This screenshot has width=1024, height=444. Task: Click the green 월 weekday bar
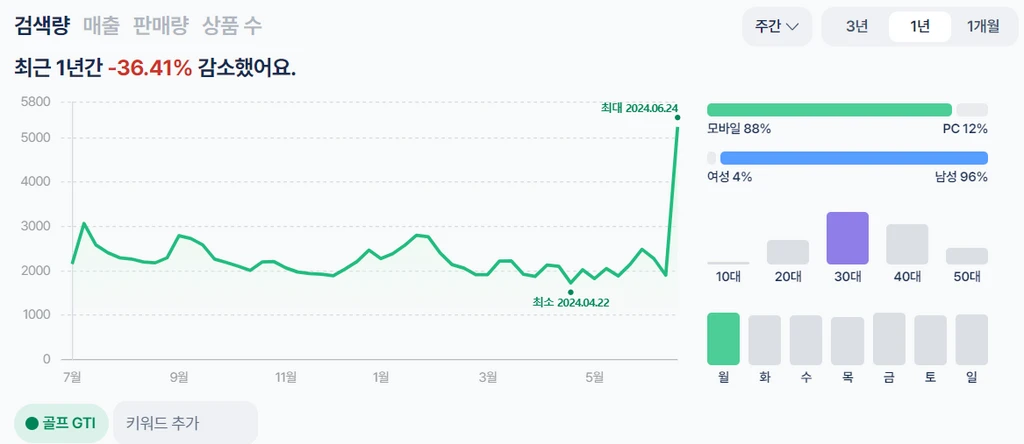pyautogui.click(x=723, y=339)
